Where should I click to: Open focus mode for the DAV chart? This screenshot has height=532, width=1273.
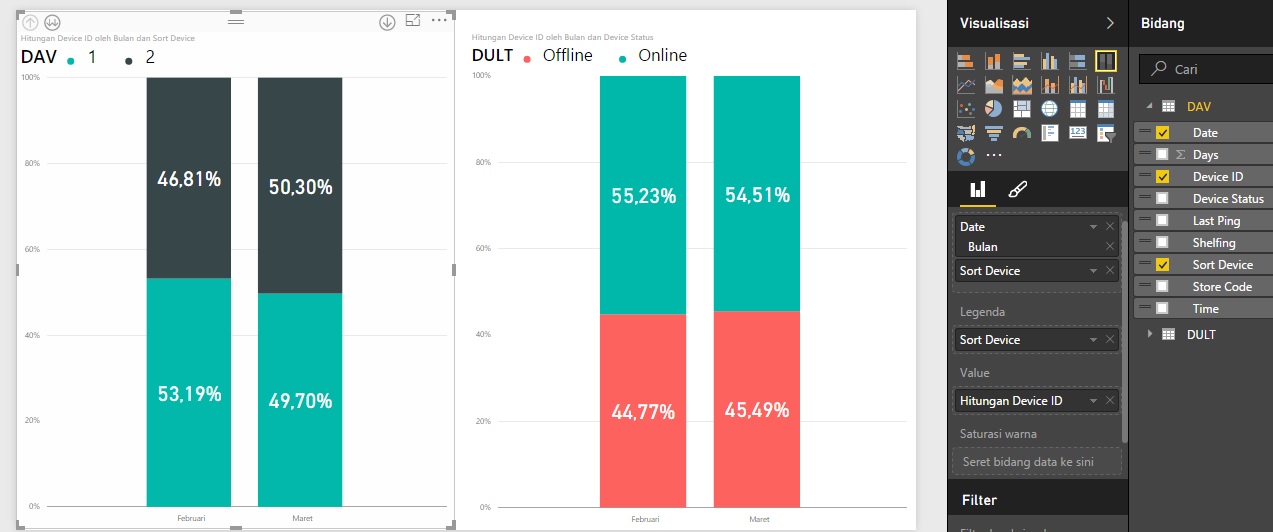tap(413, 20)
